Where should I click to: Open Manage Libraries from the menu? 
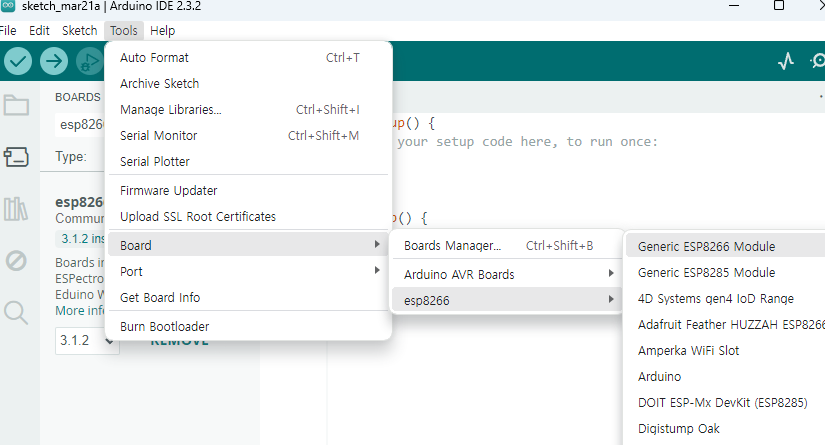click(x=248, y=109)
